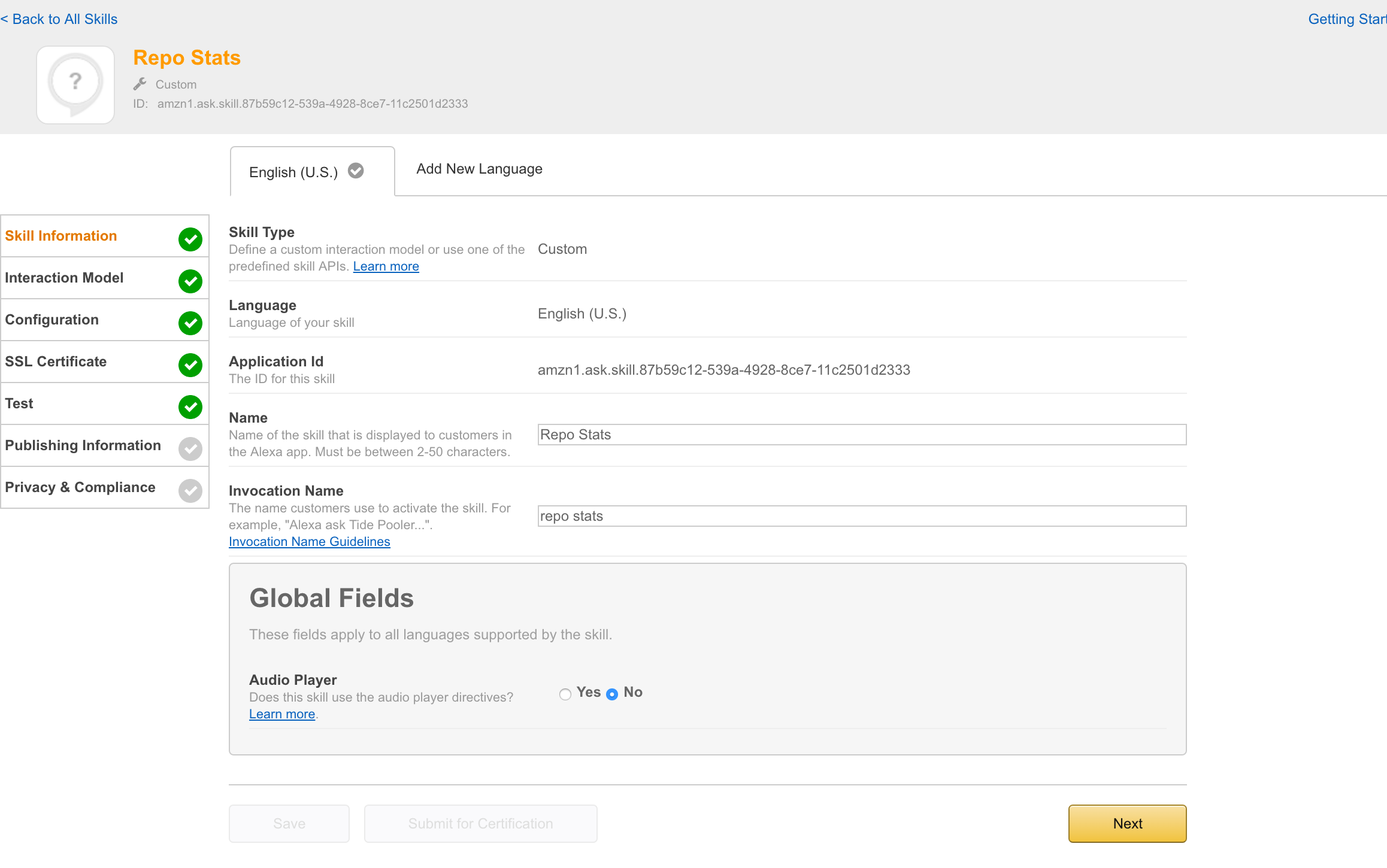This screenshot has width=1387, height=868.
Task: Click the gray checkmark beside Publishing Information
Action: tap(190, 448)
